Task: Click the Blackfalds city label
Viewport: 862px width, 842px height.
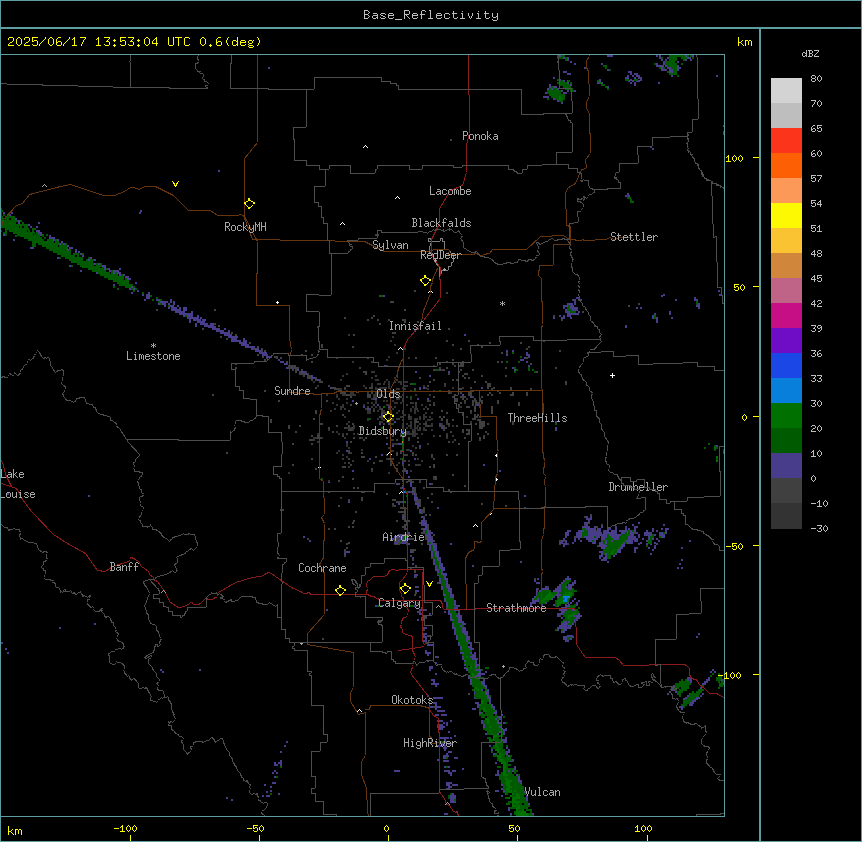Action: pos(441,223)
